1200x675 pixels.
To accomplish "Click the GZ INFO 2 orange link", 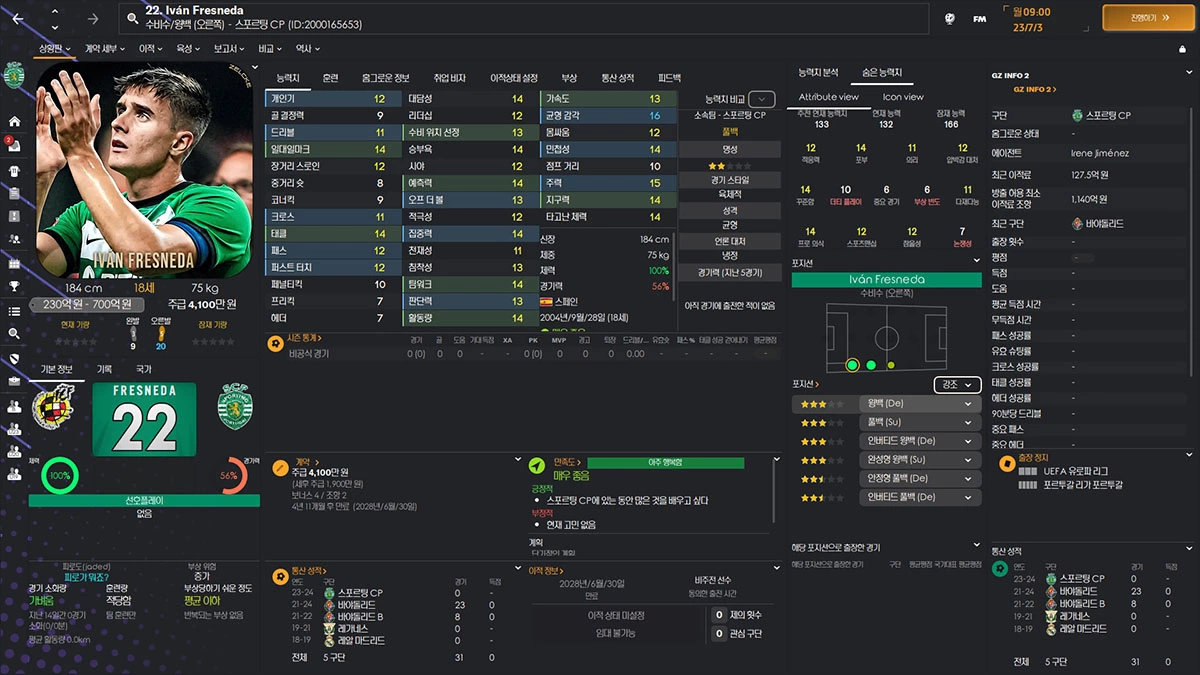I will (1036, 89).
